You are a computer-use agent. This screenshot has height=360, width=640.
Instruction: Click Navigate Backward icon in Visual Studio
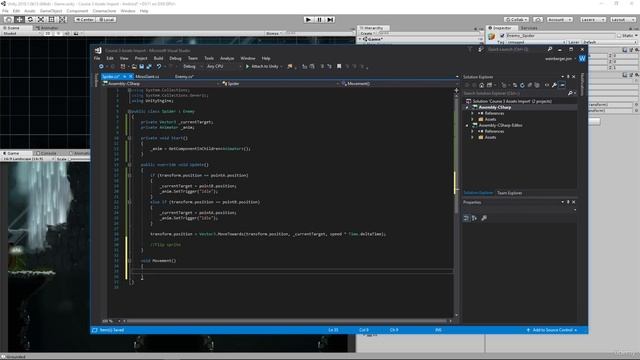pyautogui.click(x=101, y=67)
